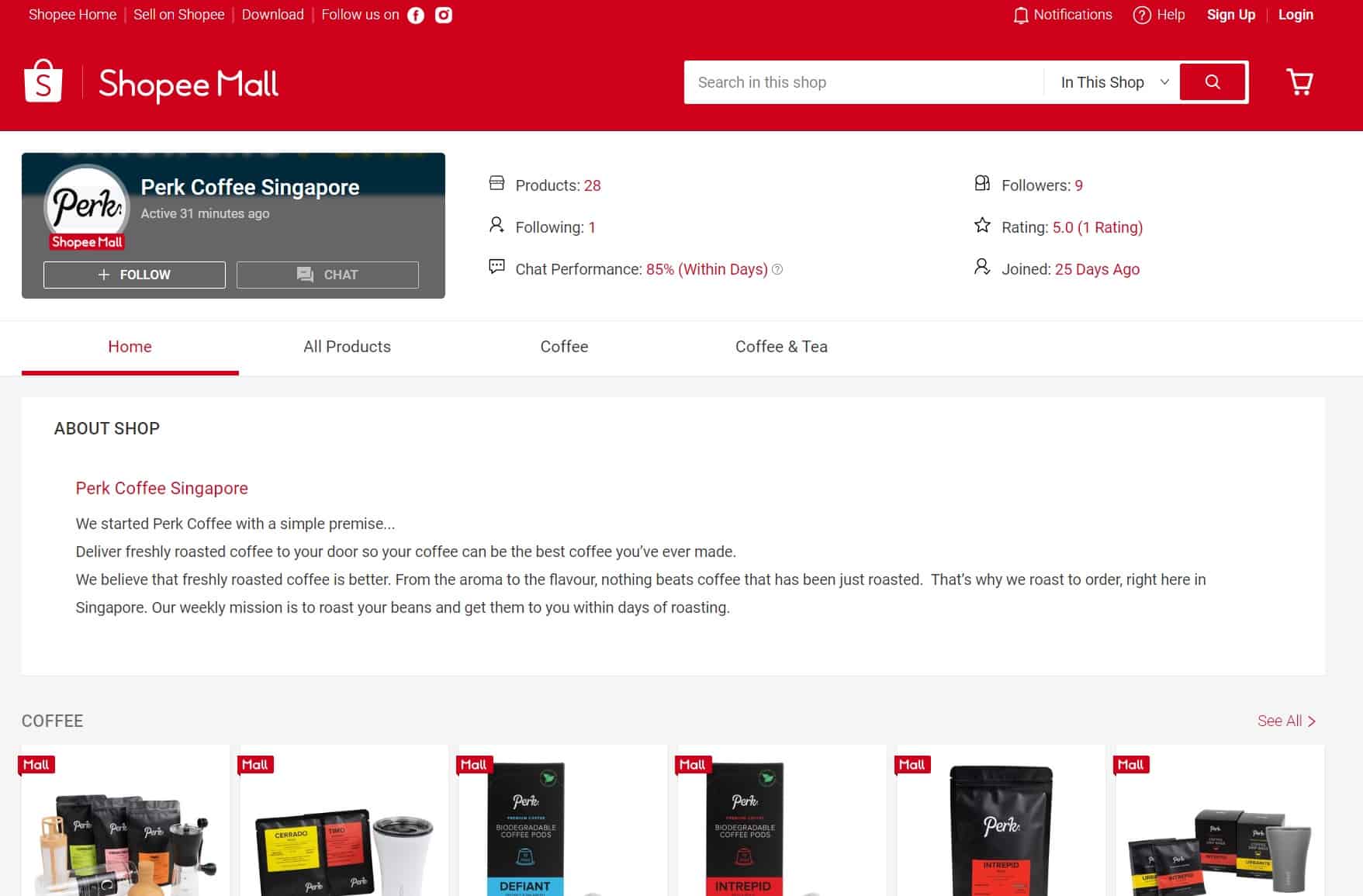Viewport: 1363px width, 896px height.
Task: Click the Notifications bell icon
Action: (1021, 16)
